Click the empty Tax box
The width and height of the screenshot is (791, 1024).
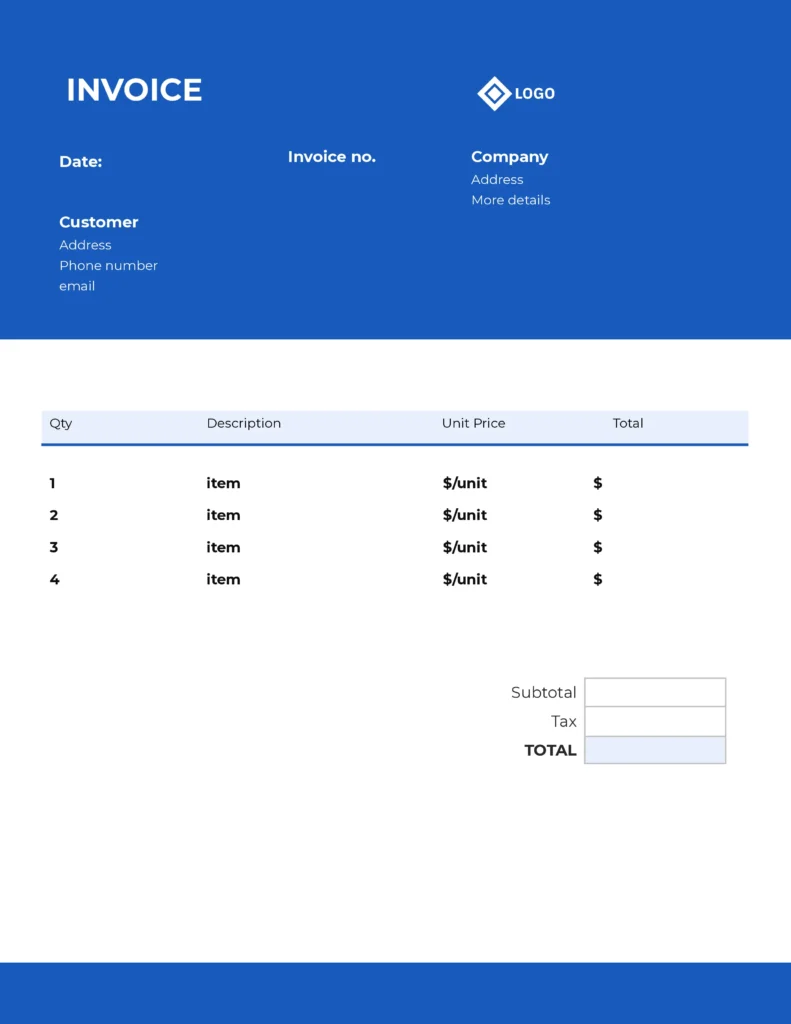click(x=654, y=721)
